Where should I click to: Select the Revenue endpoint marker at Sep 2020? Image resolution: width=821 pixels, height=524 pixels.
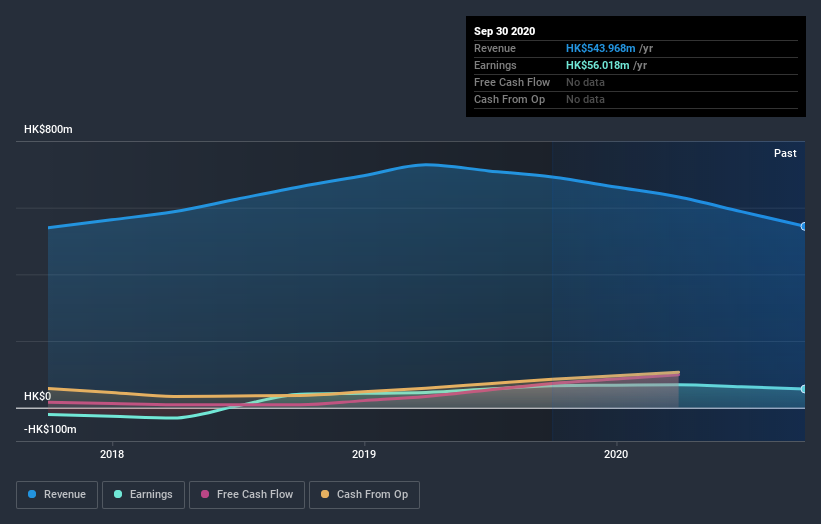tap(803, 227)
